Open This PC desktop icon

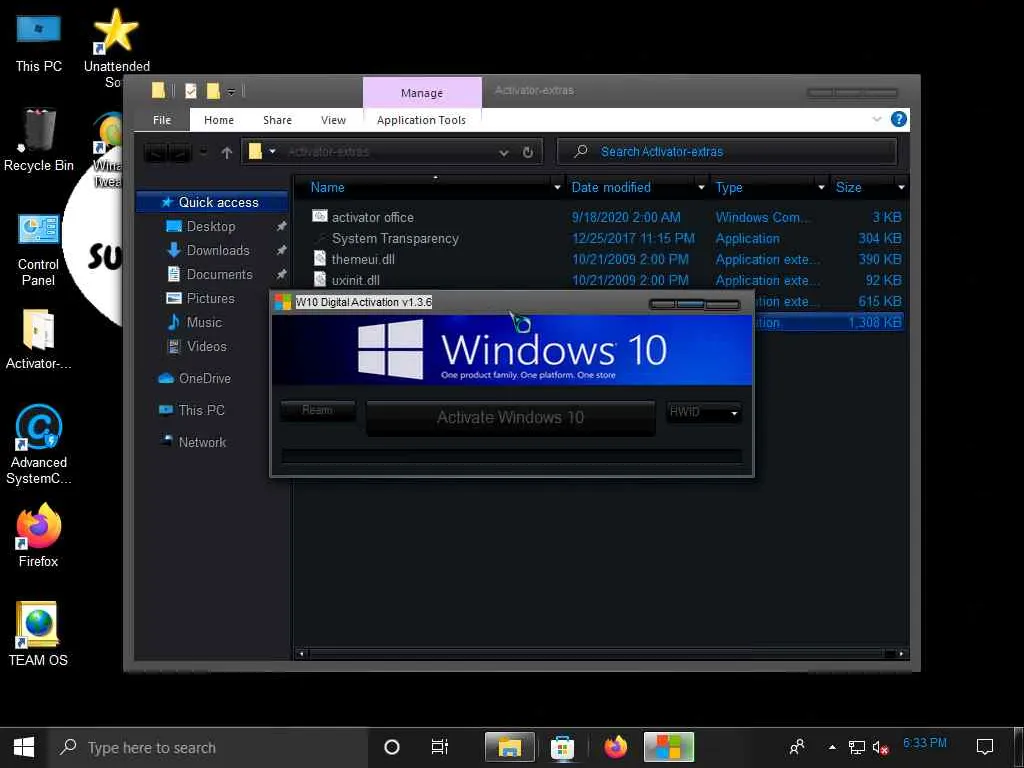pyautogui.click(x=39, y=42)
